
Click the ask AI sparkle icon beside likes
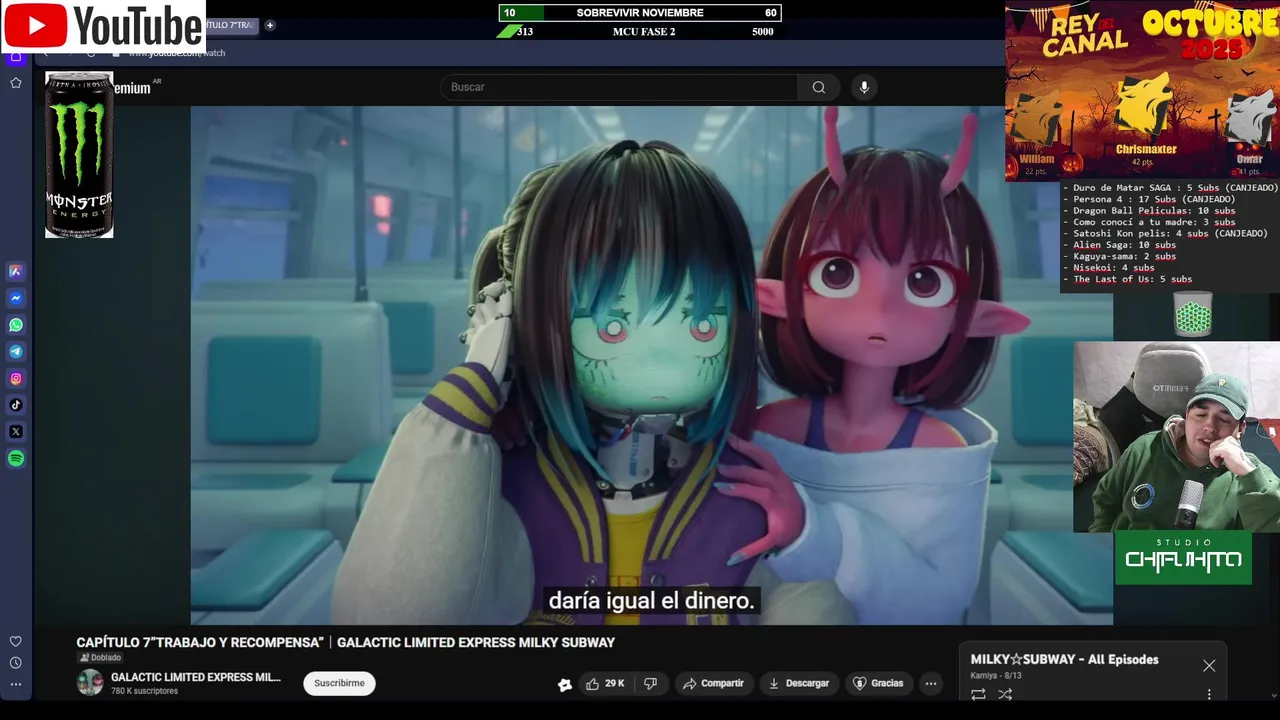tap(565, 684)
